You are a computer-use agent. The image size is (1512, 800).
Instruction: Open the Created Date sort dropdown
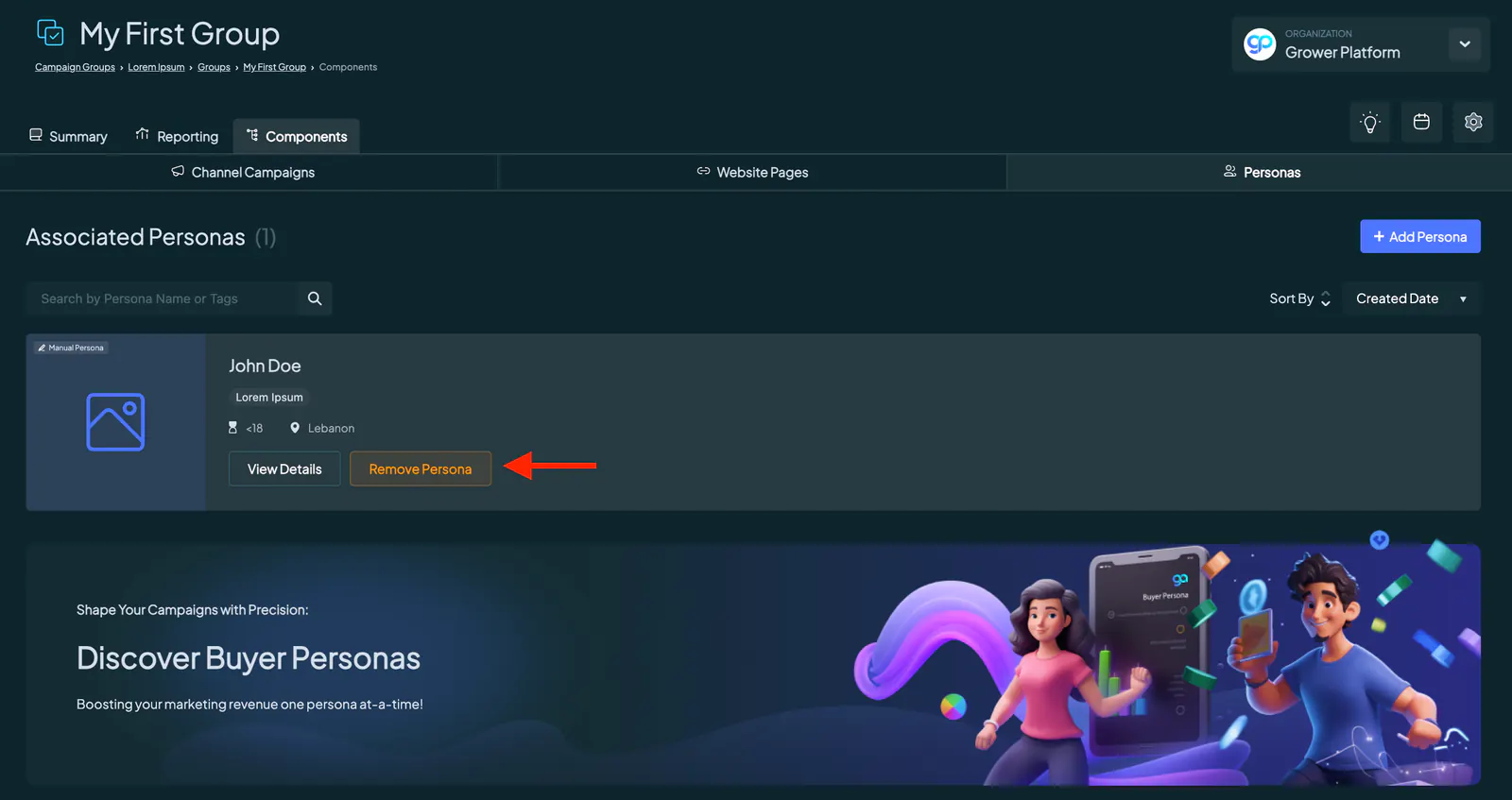(1411, 298)
